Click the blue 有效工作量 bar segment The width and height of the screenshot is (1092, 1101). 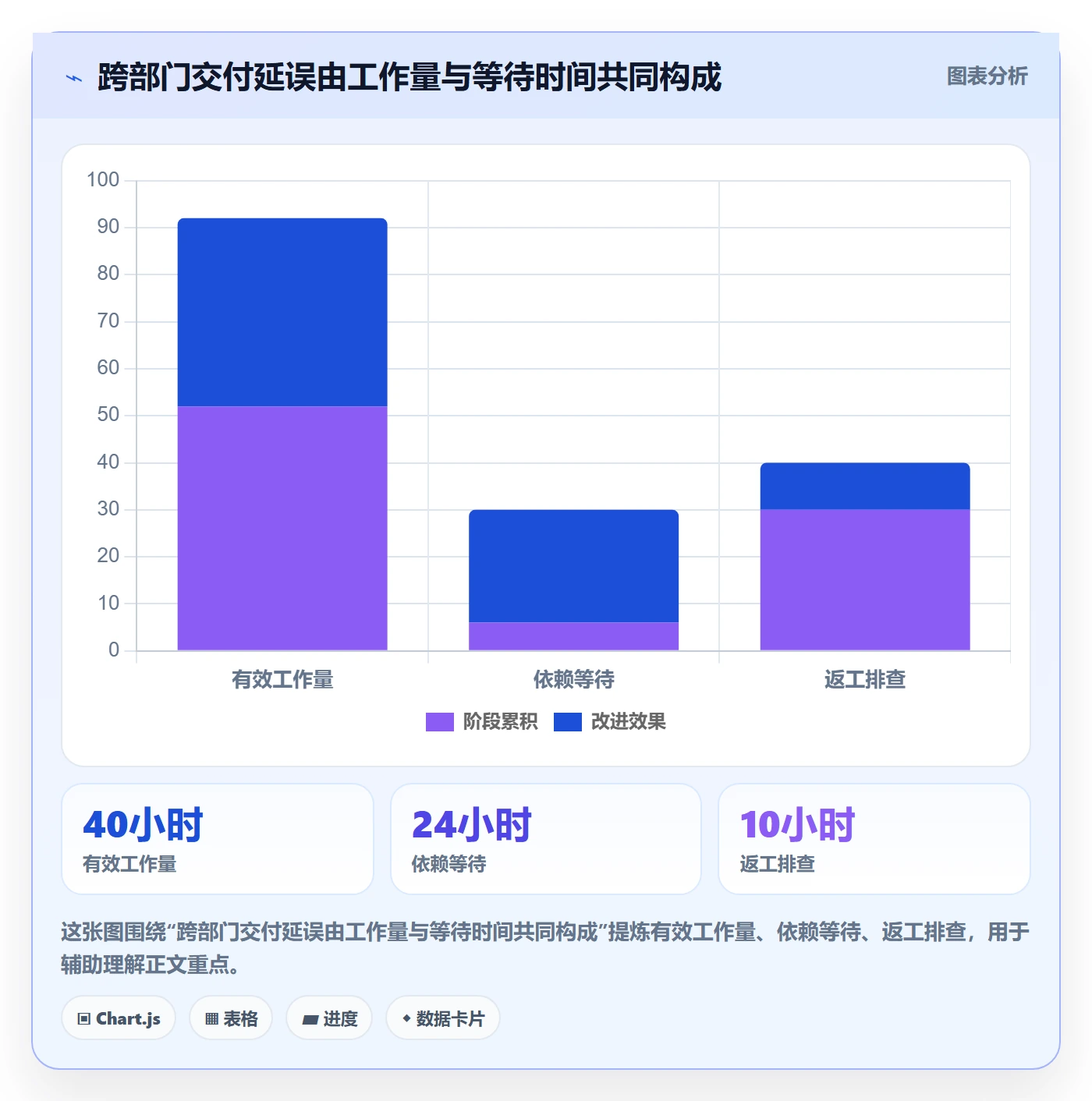point(282,312)
